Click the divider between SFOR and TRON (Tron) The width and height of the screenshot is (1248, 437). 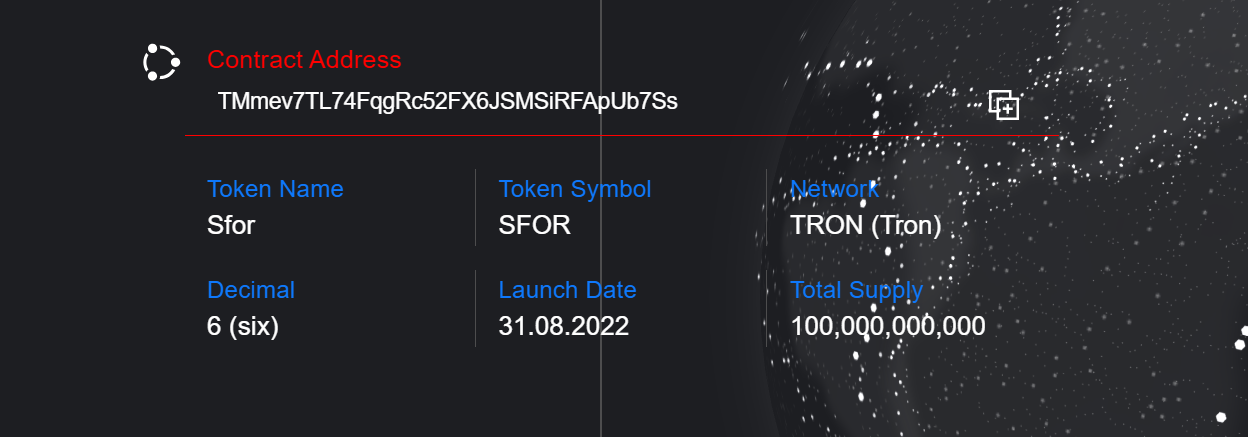tap(766, 207)
